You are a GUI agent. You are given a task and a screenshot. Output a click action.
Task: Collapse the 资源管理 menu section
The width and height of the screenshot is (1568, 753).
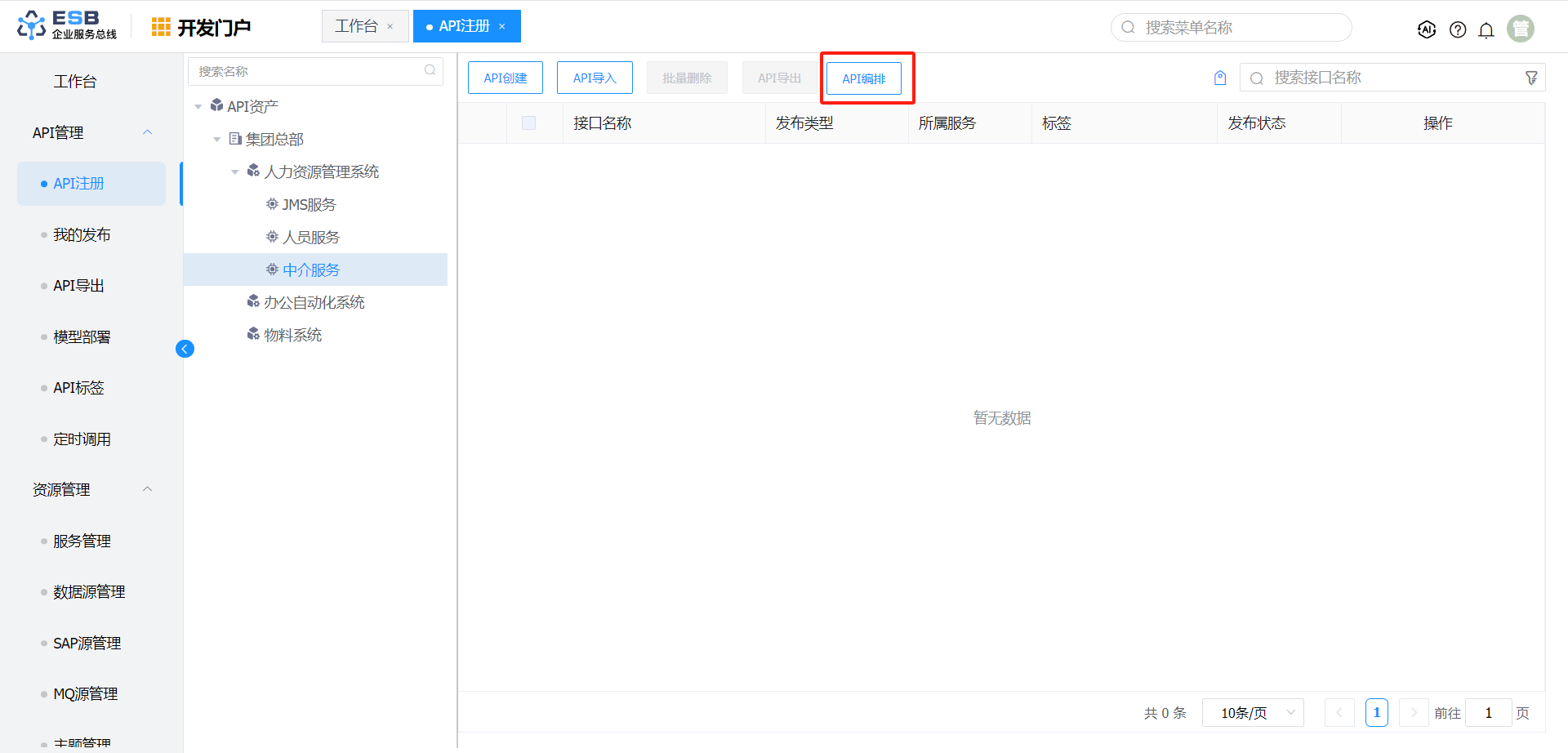tap(148, 489)
